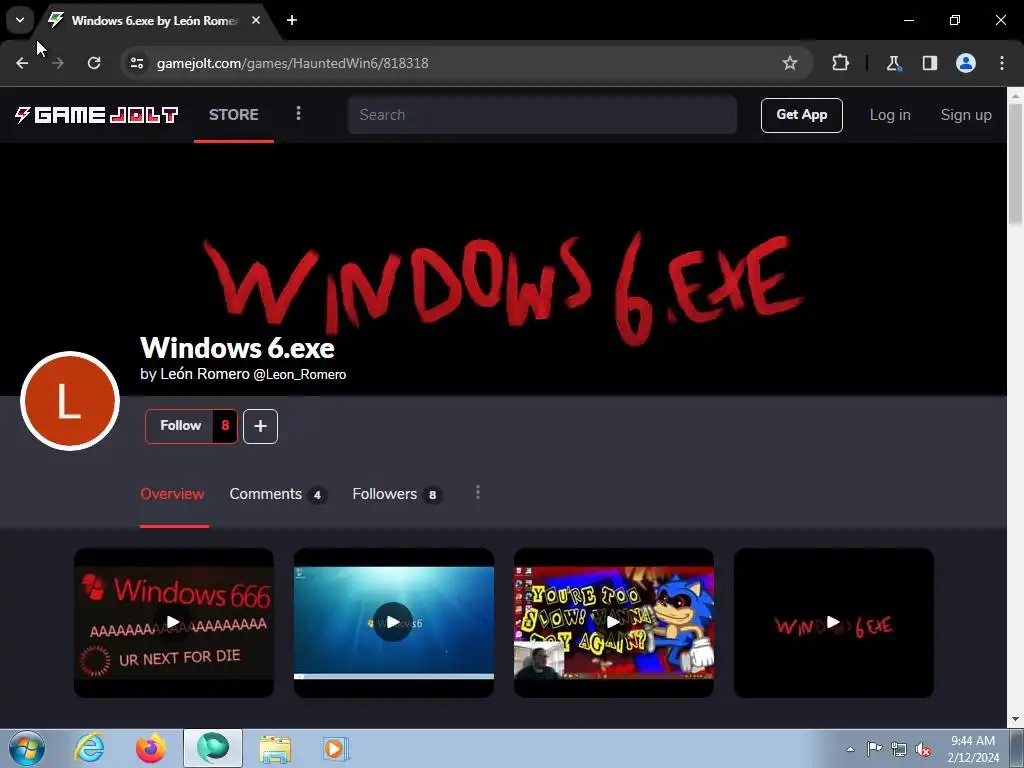Viewport: 1024px width, 768px height.
Task: Launch Firefox from the taskbar
Action: [151, 748]
